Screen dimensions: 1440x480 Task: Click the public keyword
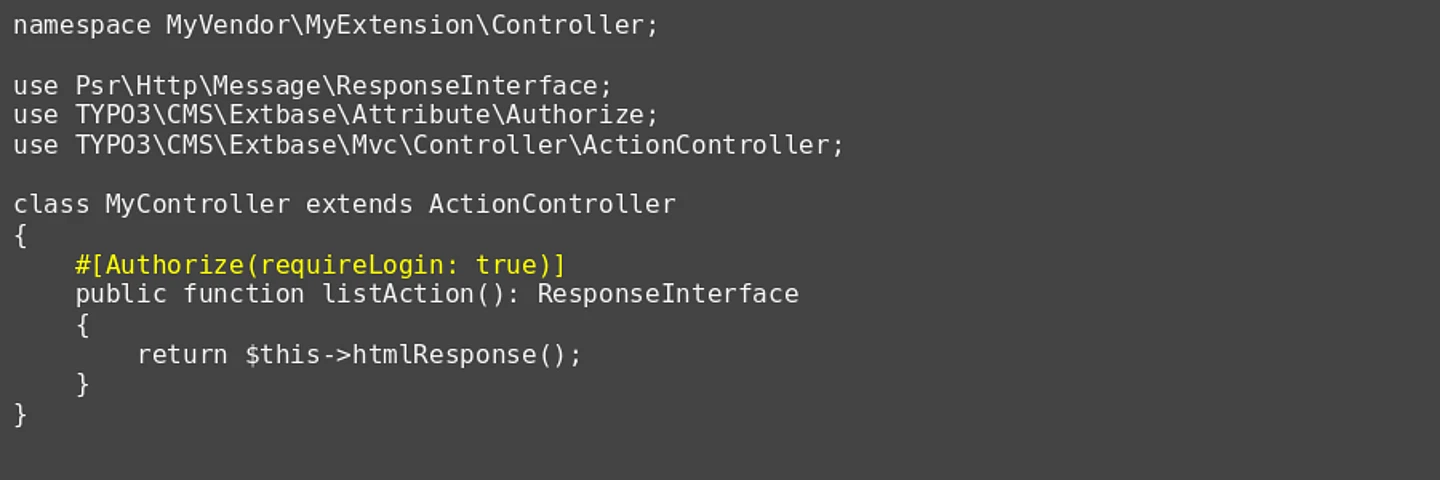point(120,294)
